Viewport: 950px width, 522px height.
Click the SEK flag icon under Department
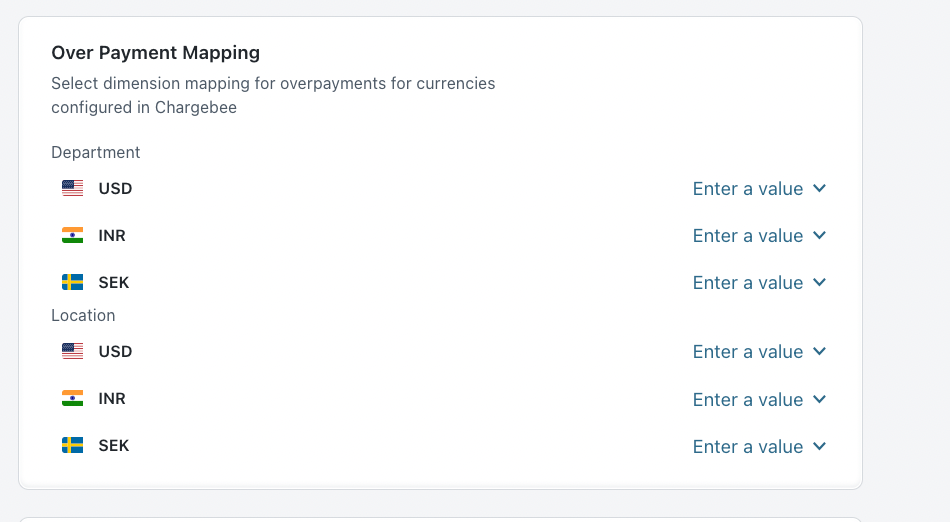pyautogui.click(x=72, y=282)
